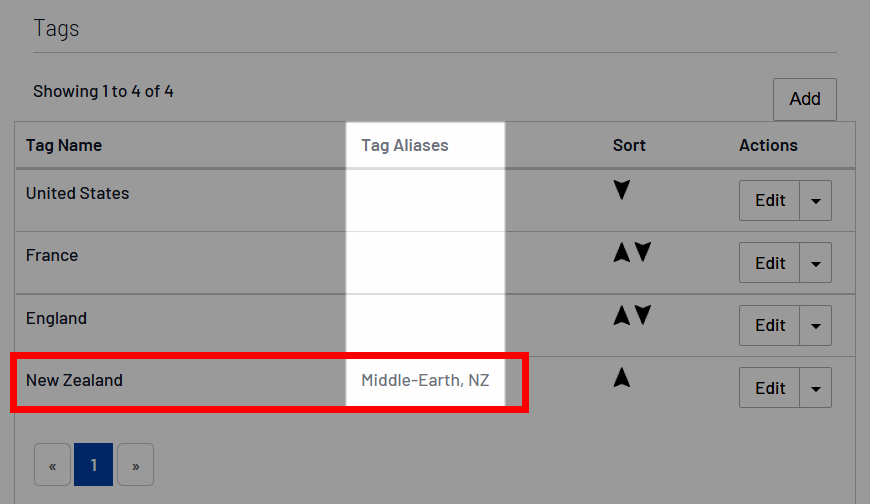Screen dimensions: 870x504
Task: Open dropdown next to France Edit
Action: [x=816, y=263]
